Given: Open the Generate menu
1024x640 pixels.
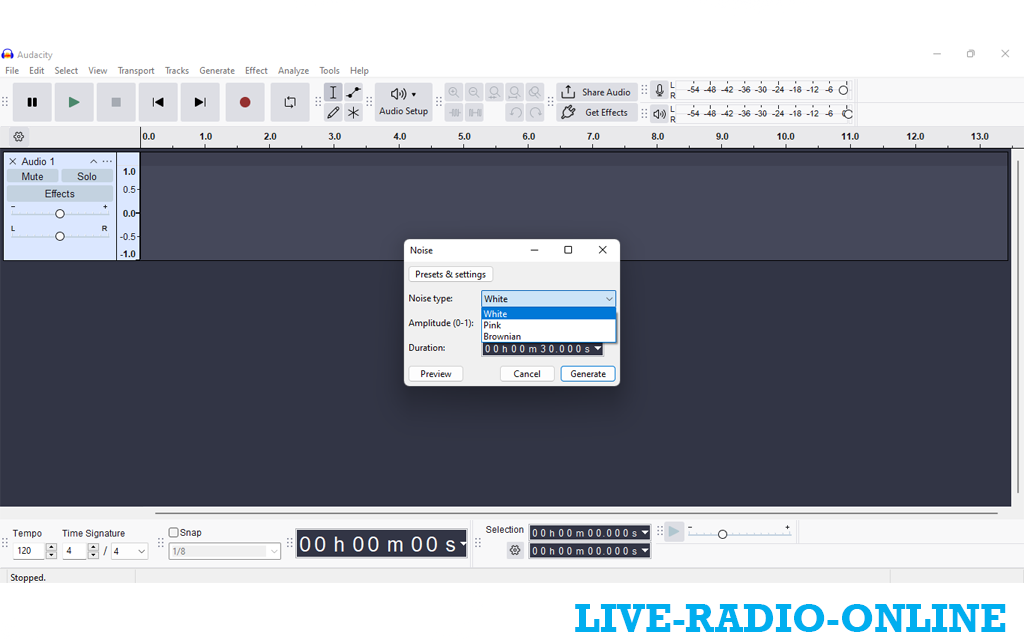Looking at the screenshot, I should (217, 71).
